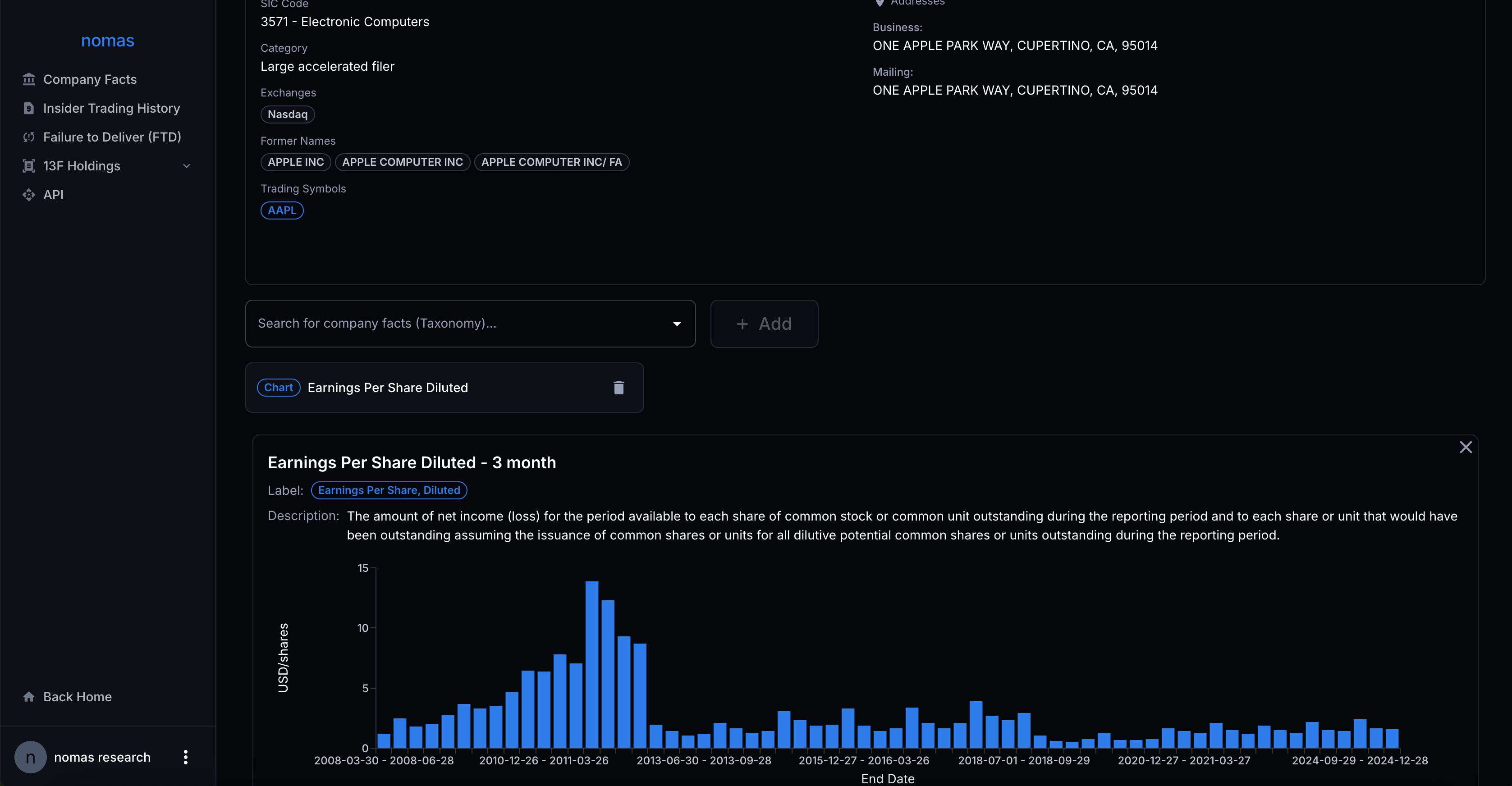Viewport: 1512px width, 786px height.
Task: Click the 2008-03-30 - 2008-06-28 axis label
Action: [384, 761]
